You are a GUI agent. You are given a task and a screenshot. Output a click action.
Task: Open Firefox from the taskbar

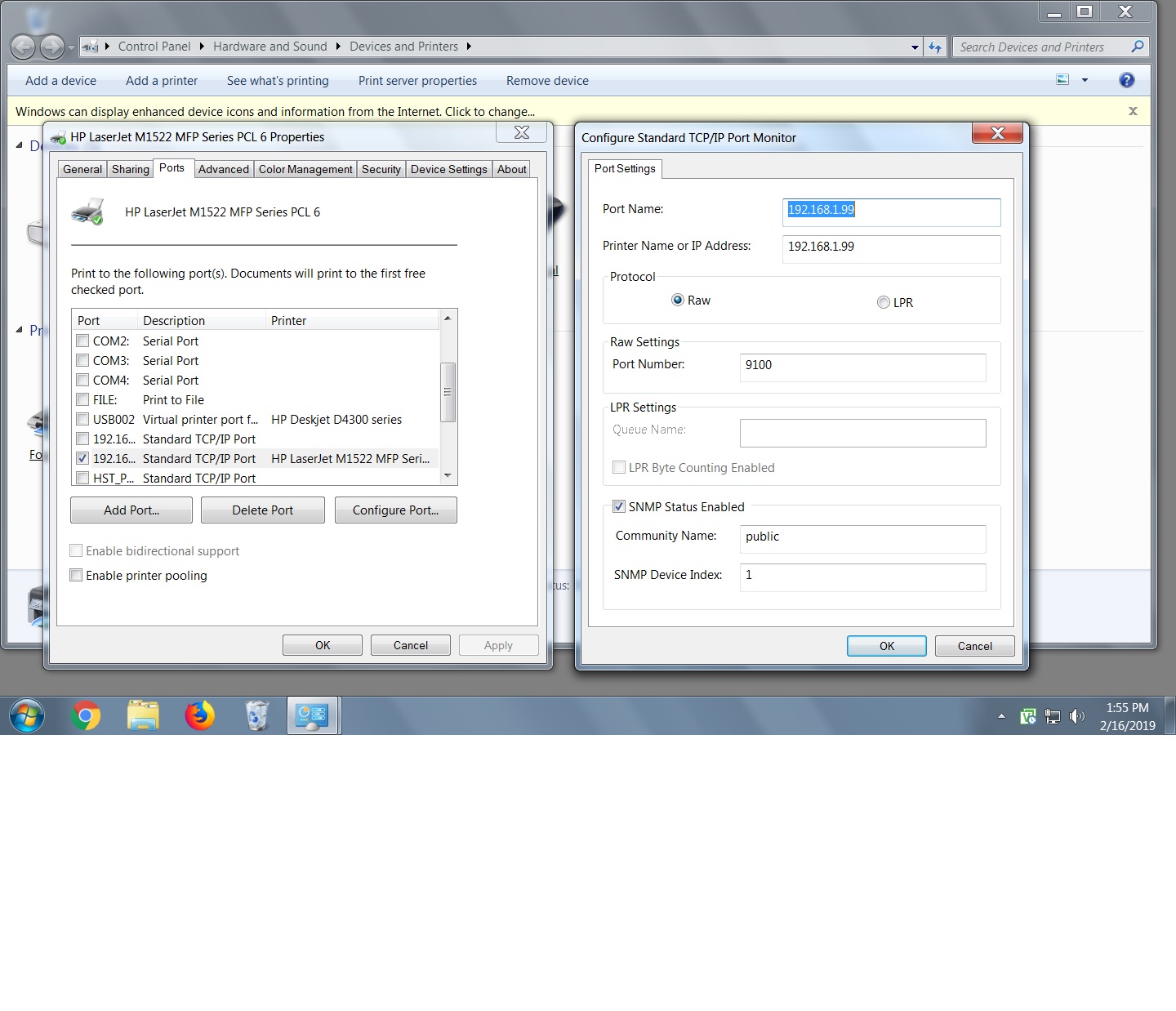199,716
